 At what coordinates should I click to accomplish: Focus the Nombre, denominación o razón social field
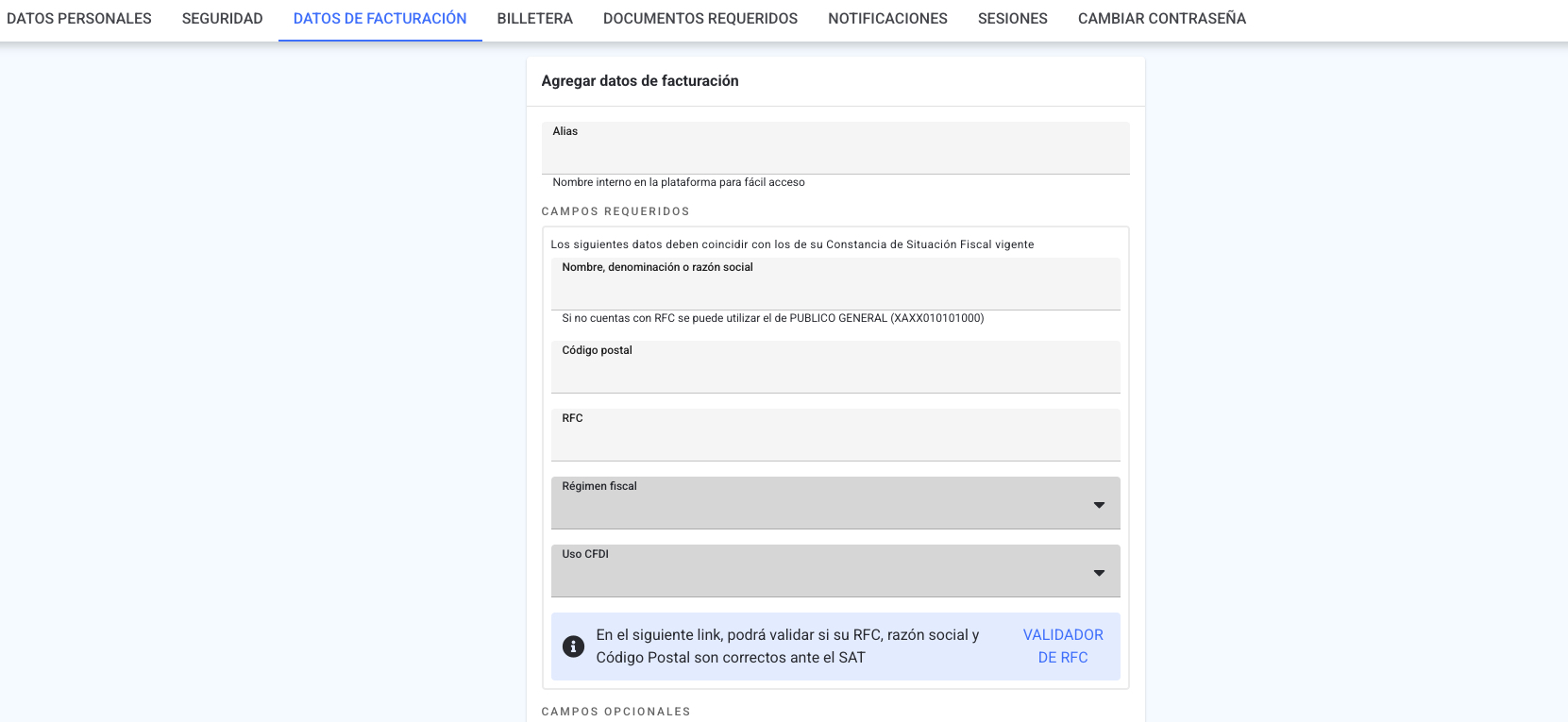pos(835,284)
